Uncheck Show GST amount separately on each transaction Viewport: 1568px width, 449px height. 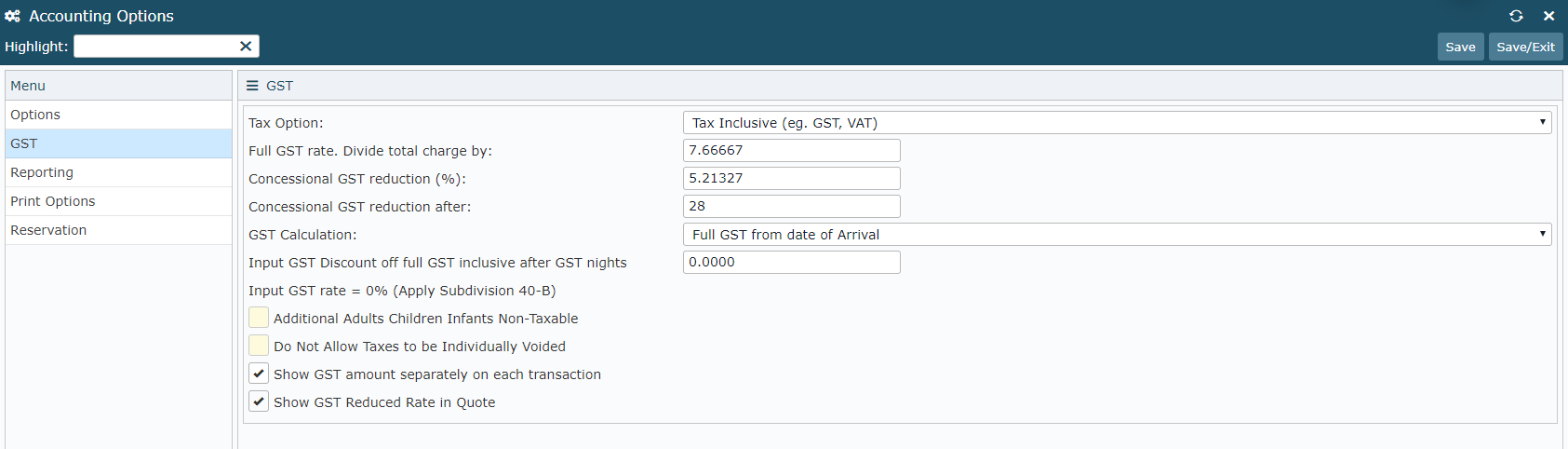259,374
